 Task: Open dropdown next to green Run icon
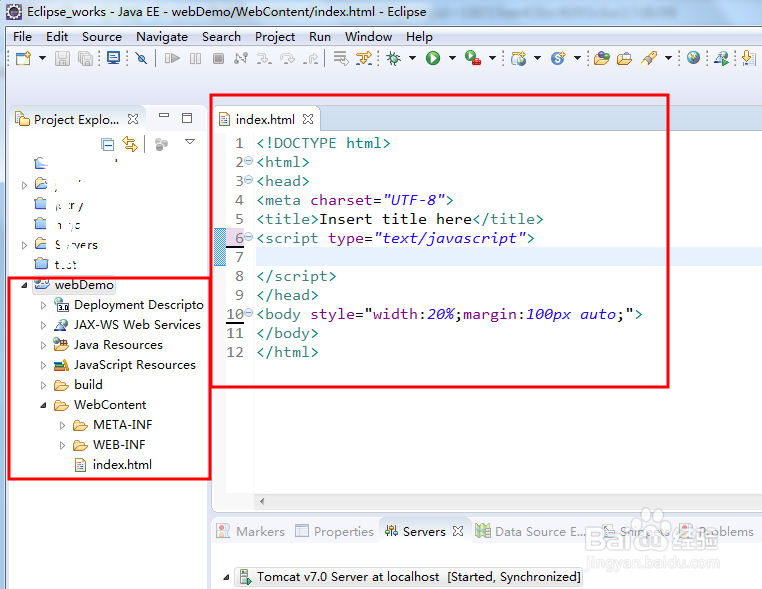[x=452, y=58]
